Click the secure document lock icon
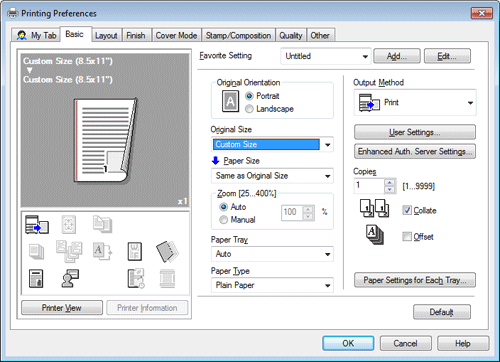This screenshot has height=362, width=500. click(x=36, y=279)
